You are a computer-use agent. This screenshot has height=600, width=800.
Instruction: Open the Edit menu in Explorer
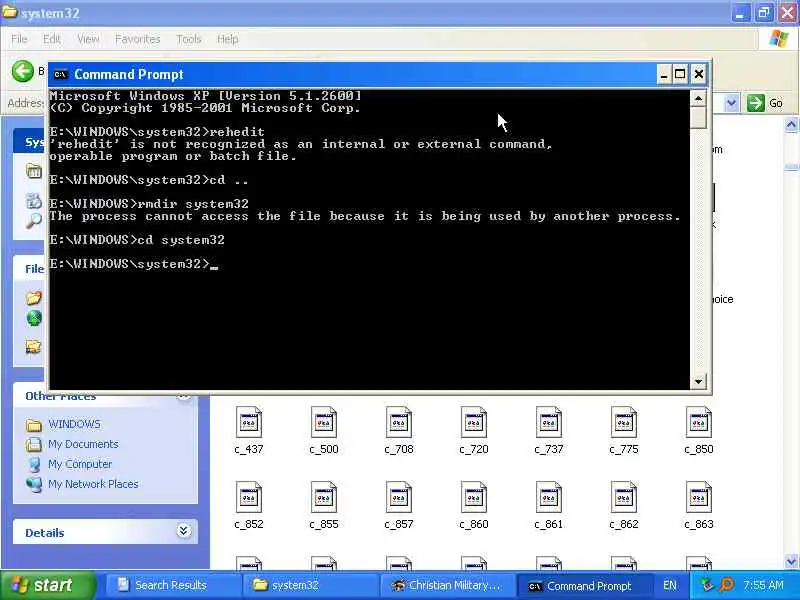click(x=52, y=39)
